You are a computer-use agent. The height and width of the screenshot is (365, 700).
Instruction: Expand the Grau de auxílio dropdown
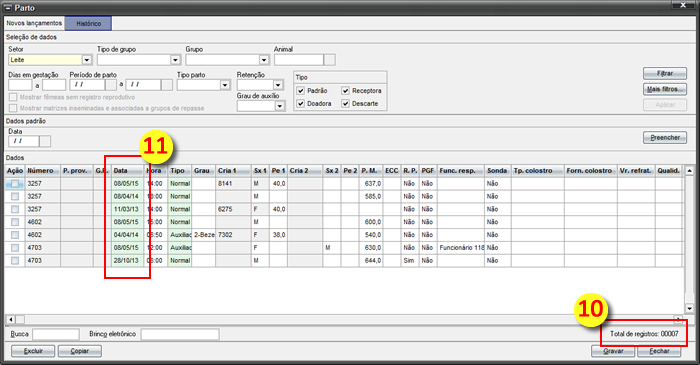[x=279, y=106]
